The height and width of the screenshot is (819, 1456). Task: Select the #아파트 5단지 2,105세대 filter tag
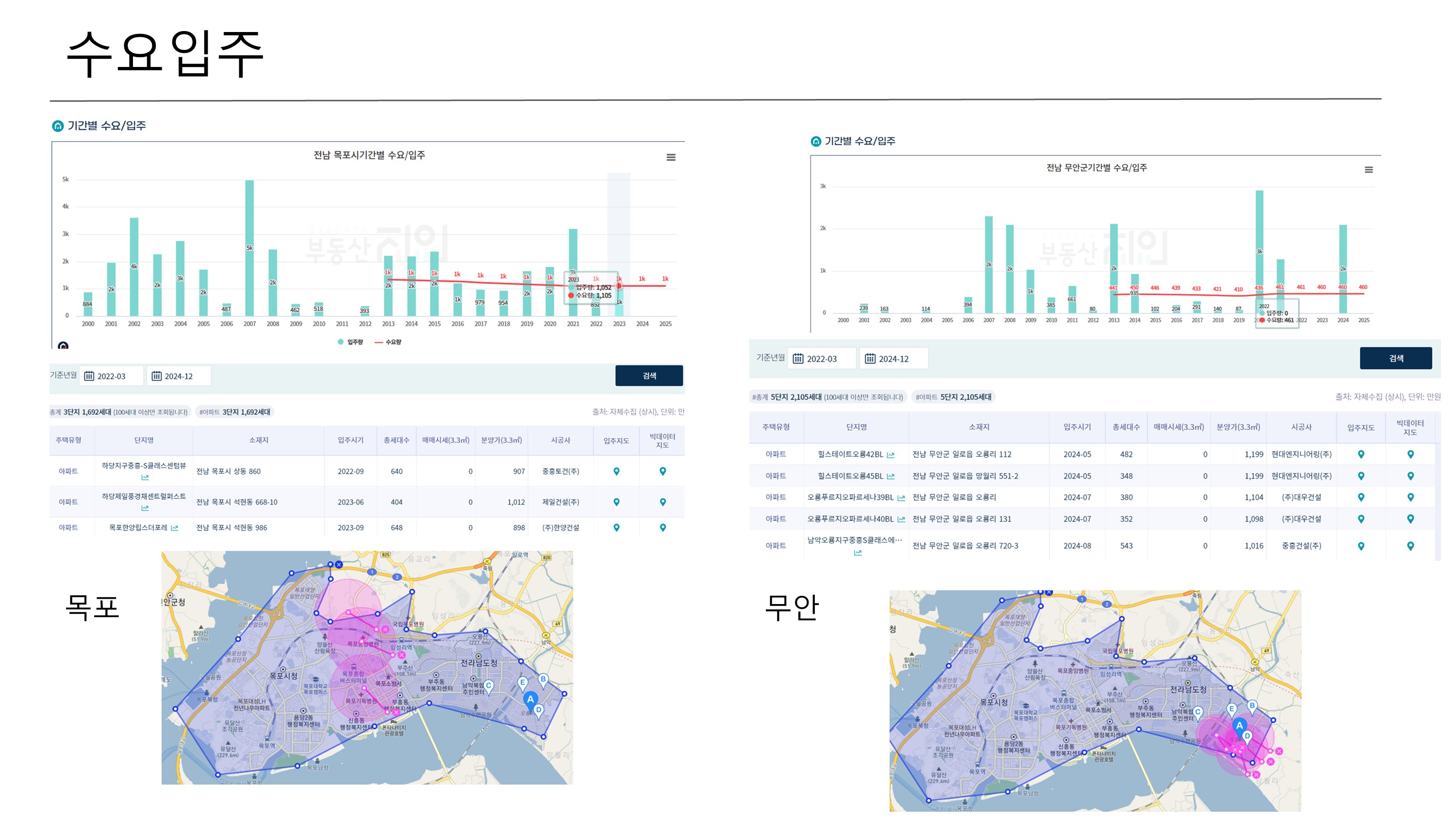[x=954, y=397]
